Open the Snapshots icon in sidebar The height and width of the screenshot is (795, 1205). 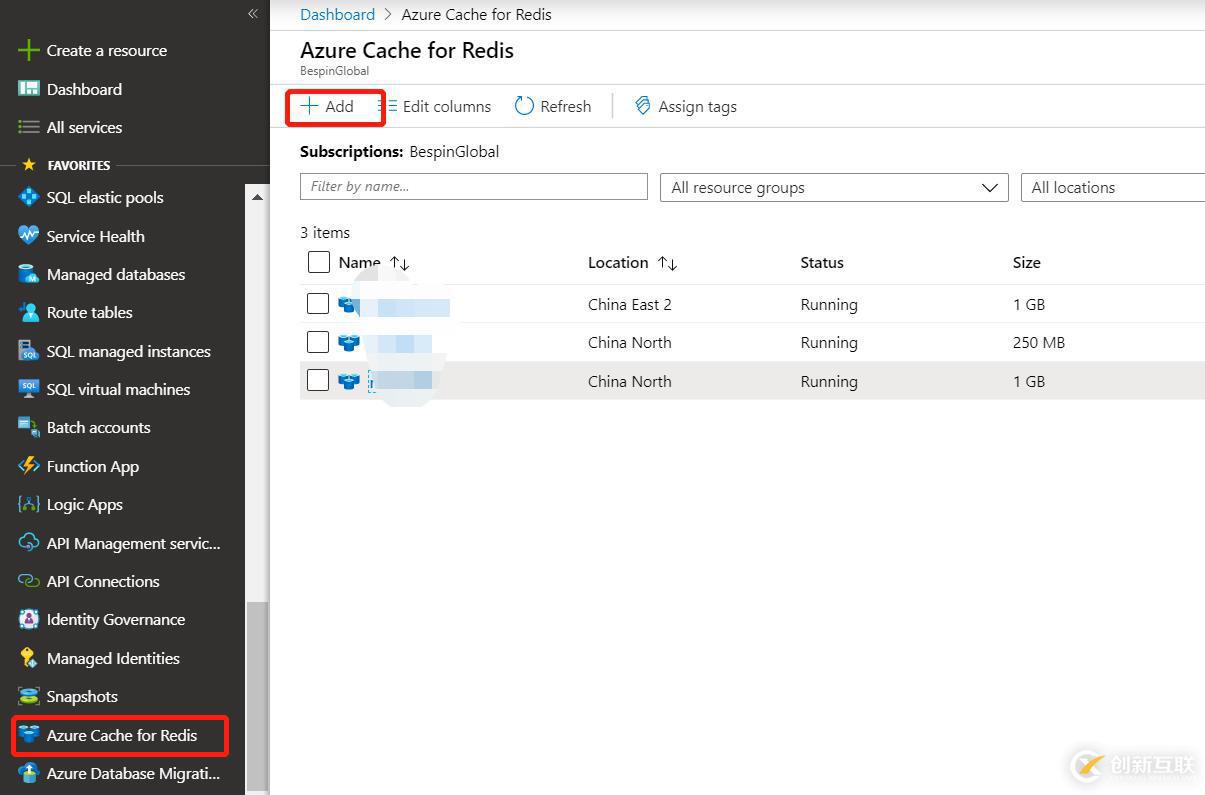pyautogui.click(x=29, y=697)
